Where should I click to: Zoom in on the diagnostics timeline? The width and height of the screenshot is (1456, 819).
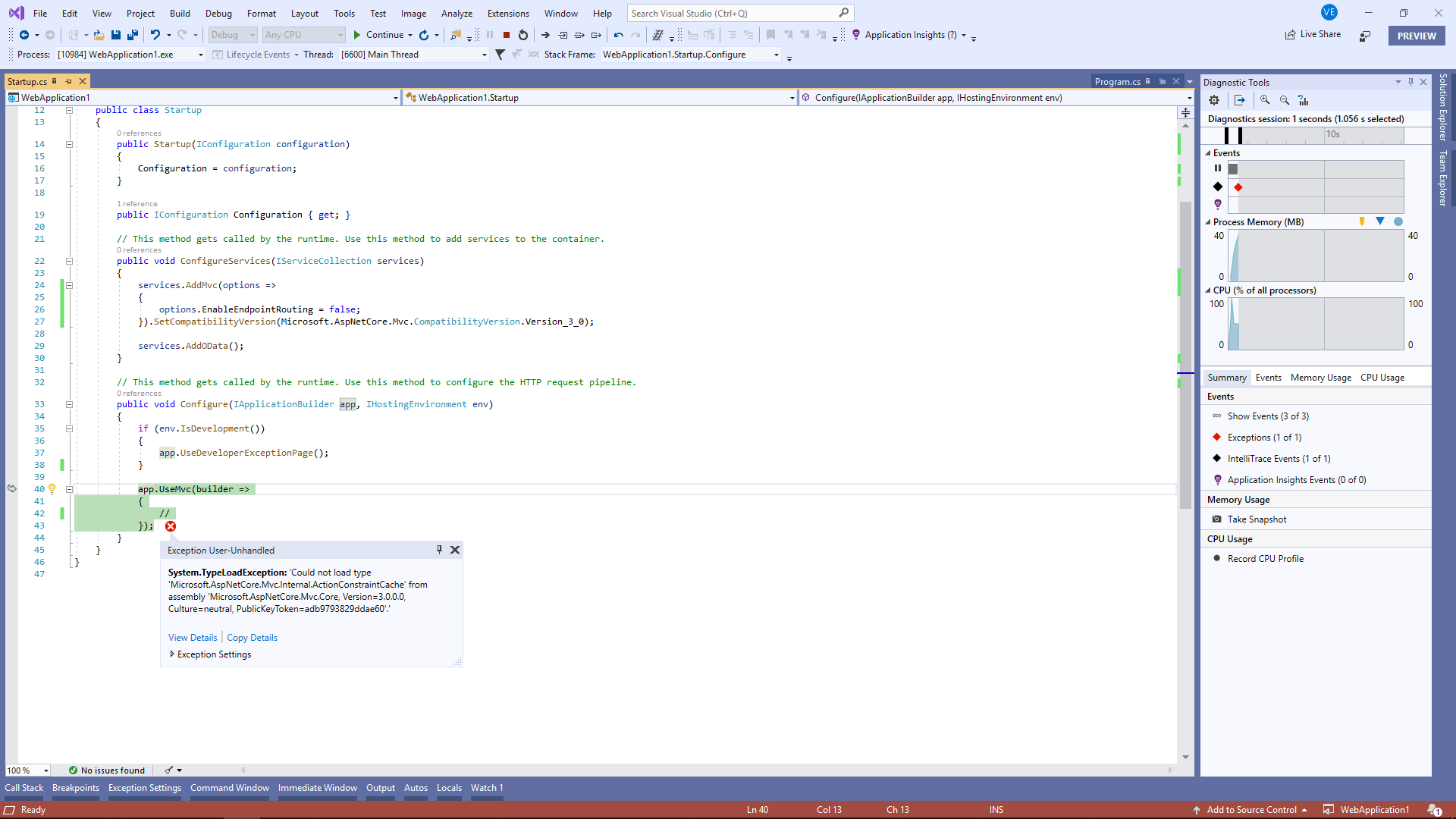(1265, 100)
